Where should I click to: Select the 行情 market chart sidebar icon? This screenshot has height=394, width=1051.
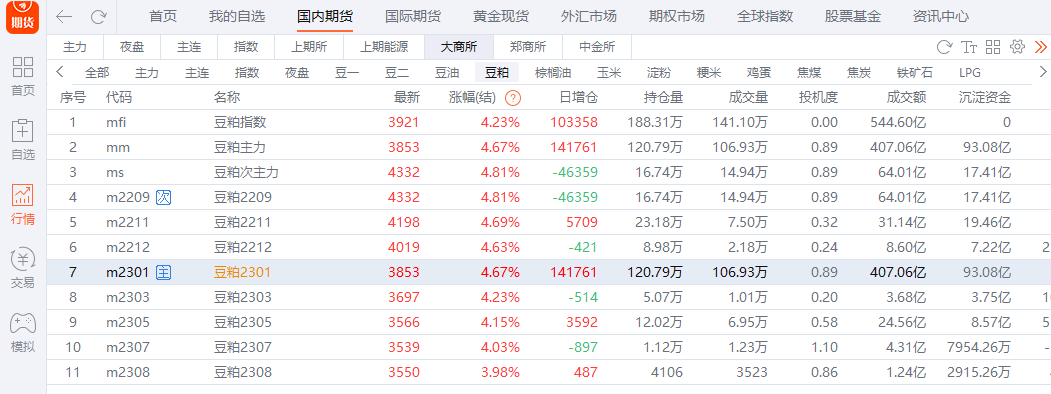[x=23, y=204]
